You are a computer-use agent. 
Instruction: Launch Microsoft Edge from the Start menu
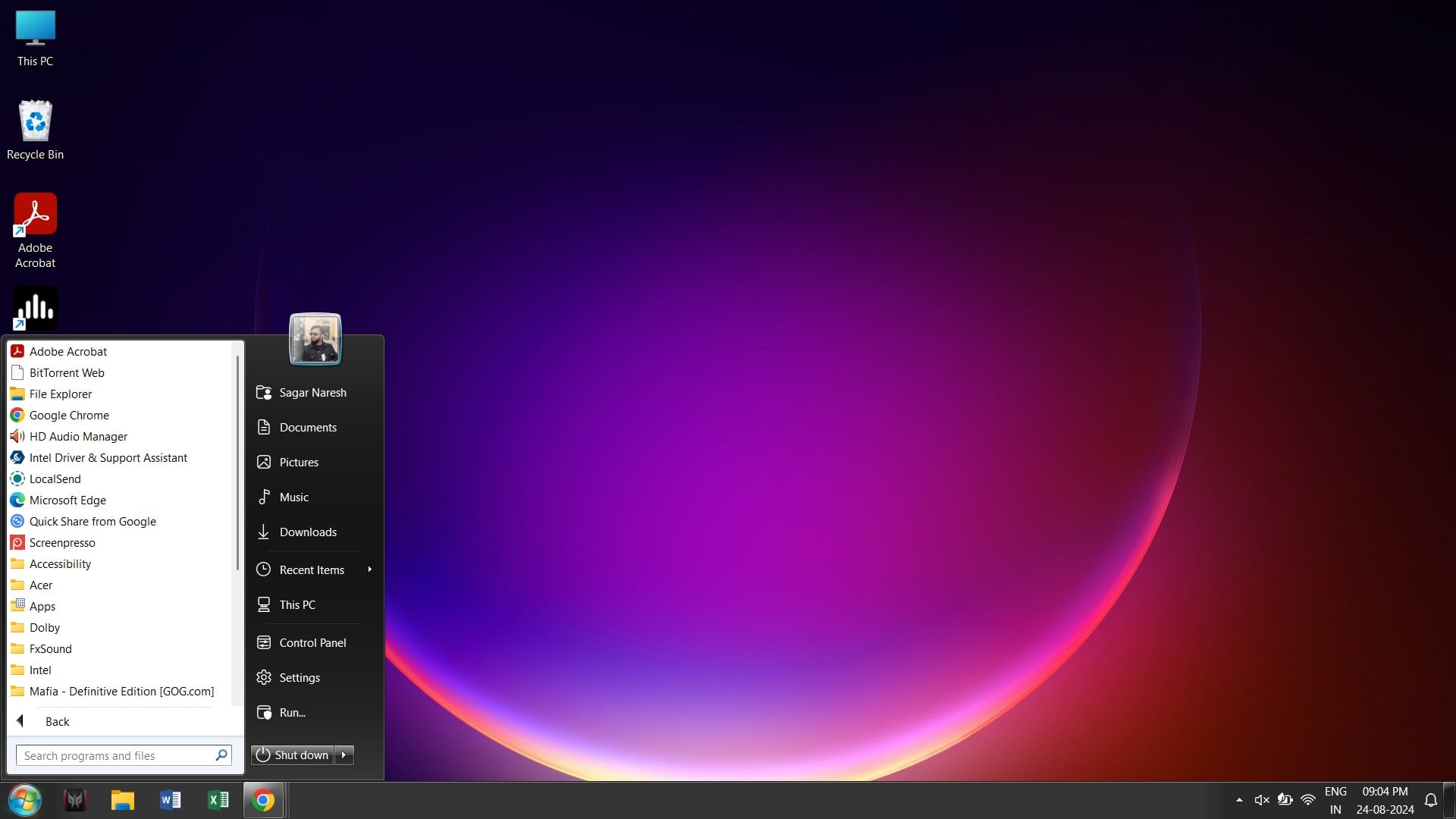click(x=67, y=500)
